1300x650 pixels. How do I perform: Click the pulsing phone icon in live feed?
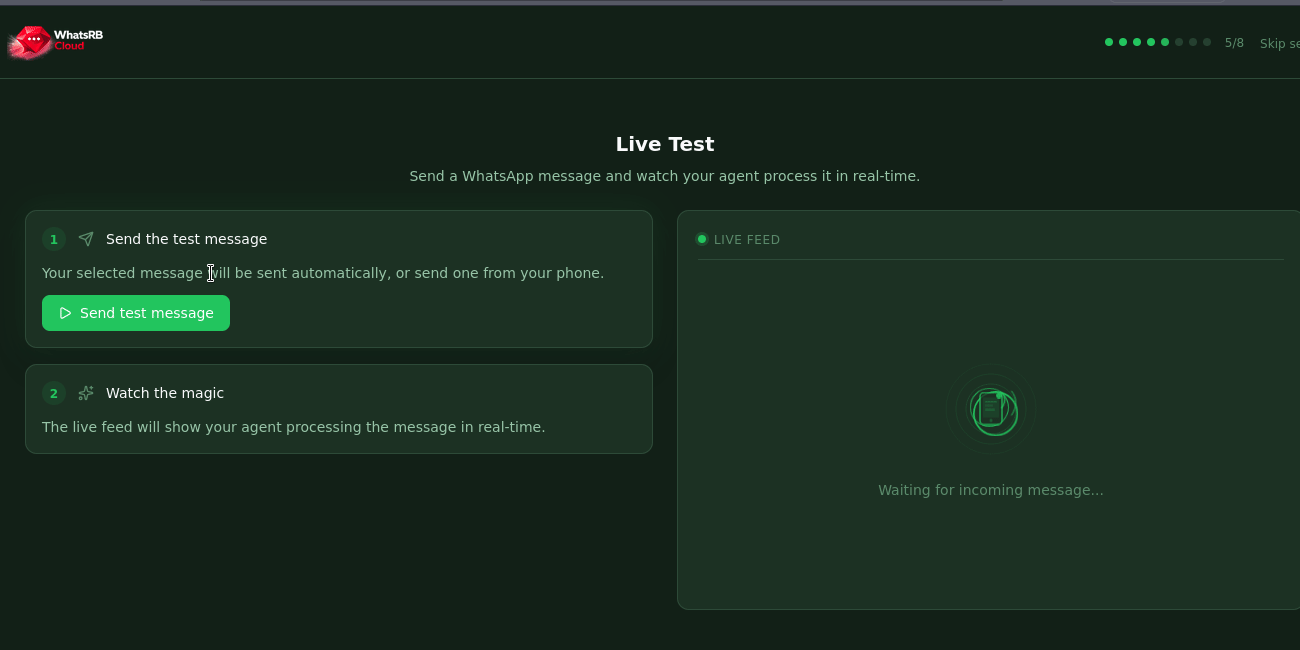(991, 409)
